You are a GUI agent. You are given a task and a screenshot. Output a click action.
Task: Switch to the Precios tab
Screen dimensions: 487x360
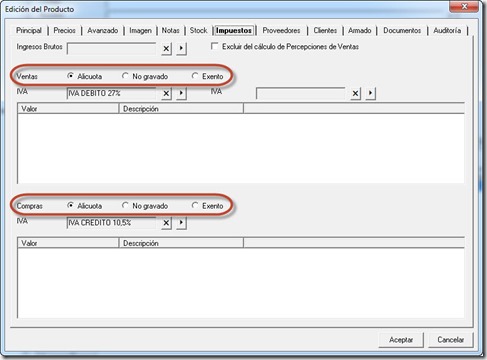click(65, 30)
